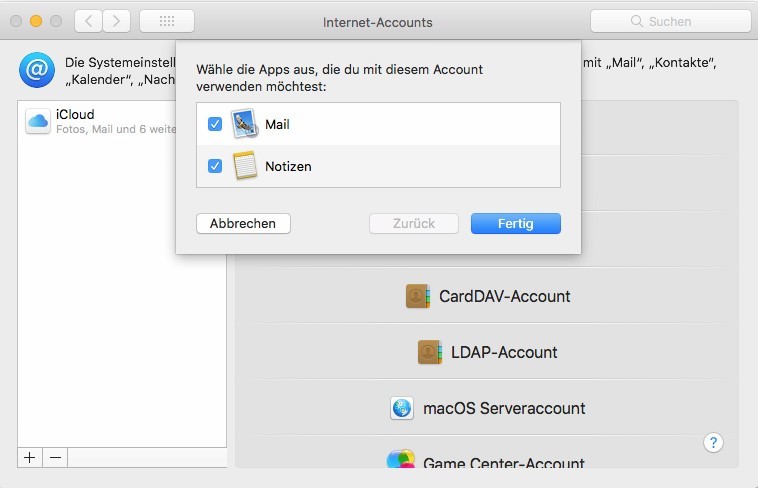758x488 pixels.
Task: Open help with the question mark button
Action: point(713,442)
